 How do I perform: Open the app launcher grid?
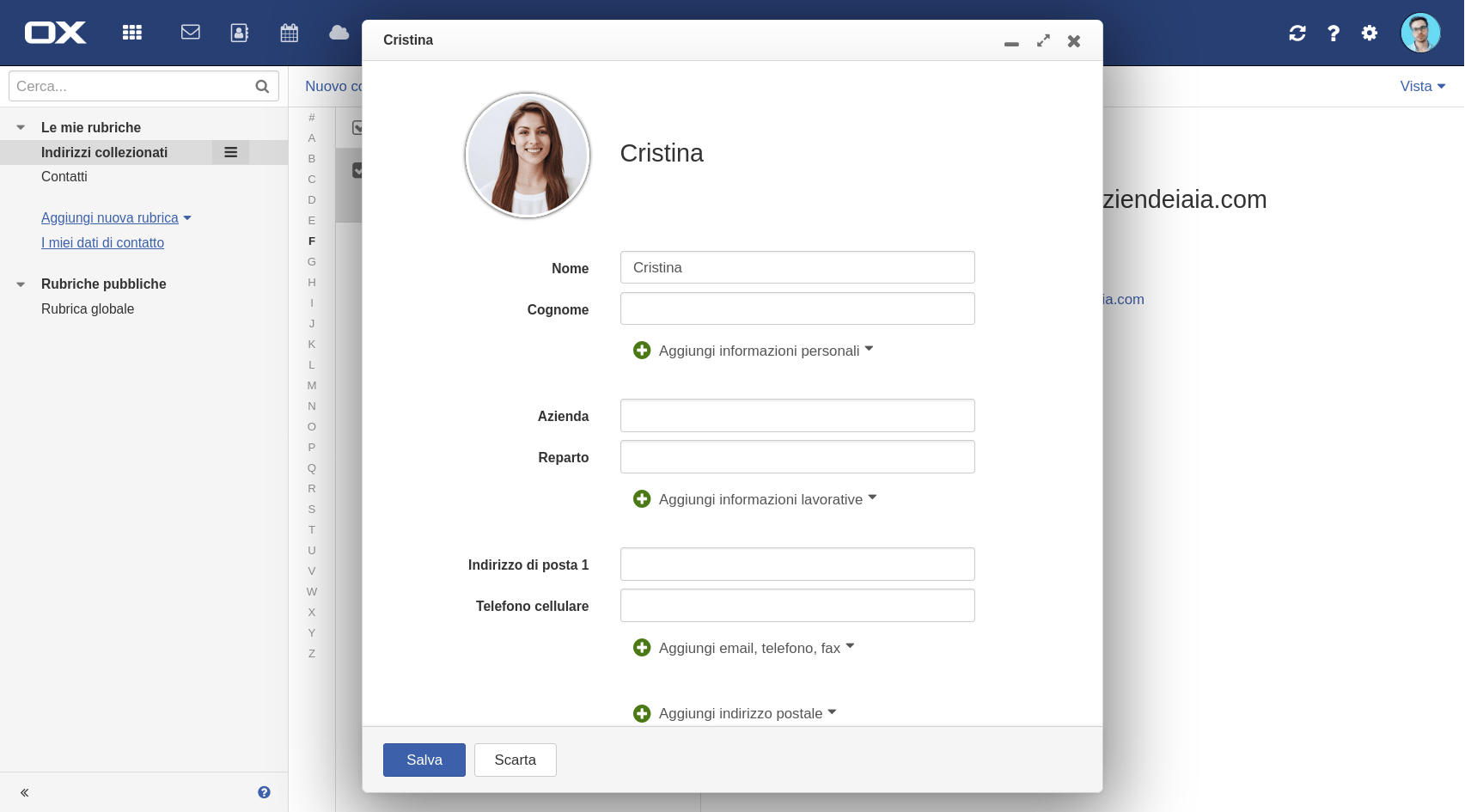click(x=131, y=33)
